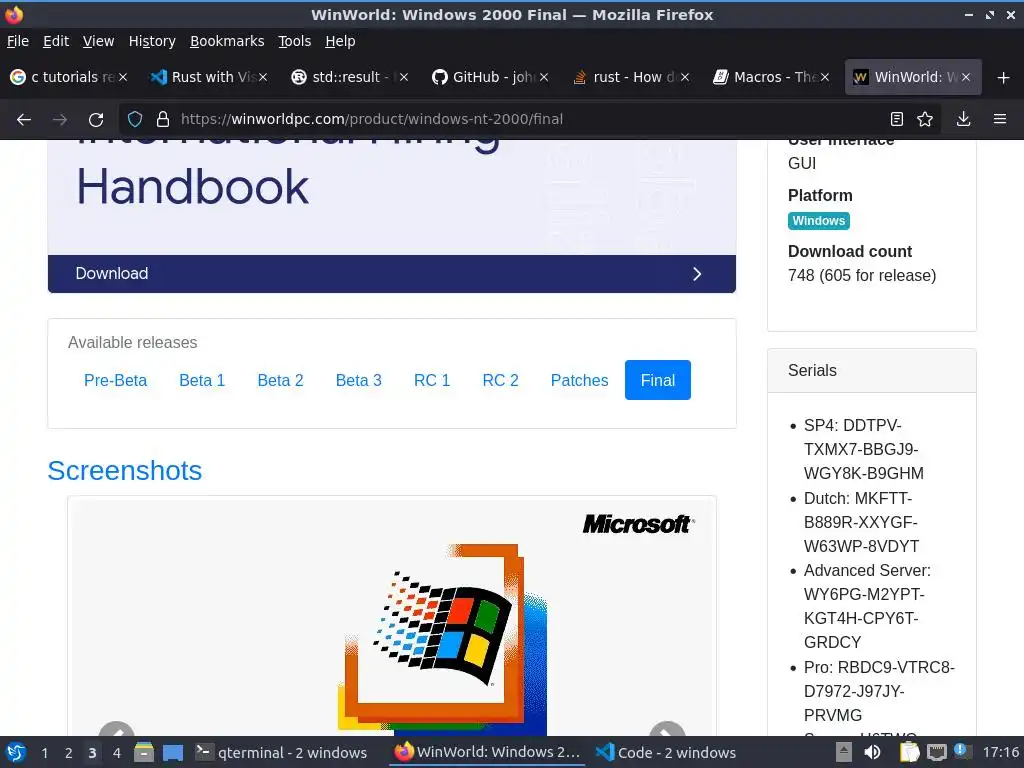Image resolution: width=1024 pixels, height=768 pixels.
Task: Open the File menu
Action: (18, 41)
